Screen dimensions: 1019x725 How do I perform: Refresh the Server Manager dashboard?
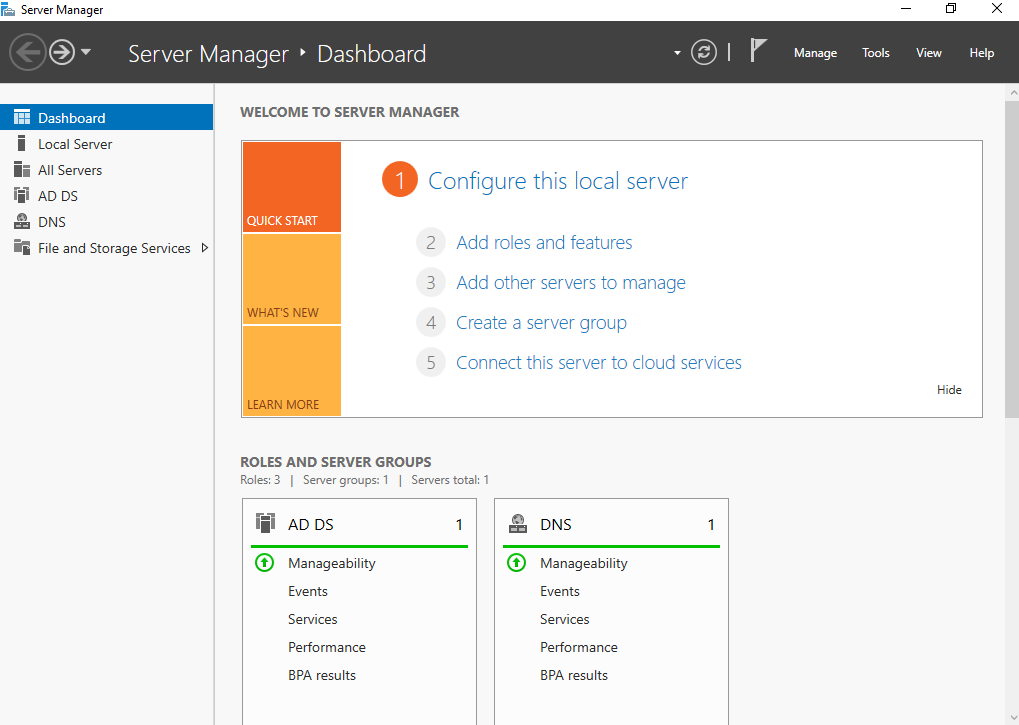(x=704, y=53)
